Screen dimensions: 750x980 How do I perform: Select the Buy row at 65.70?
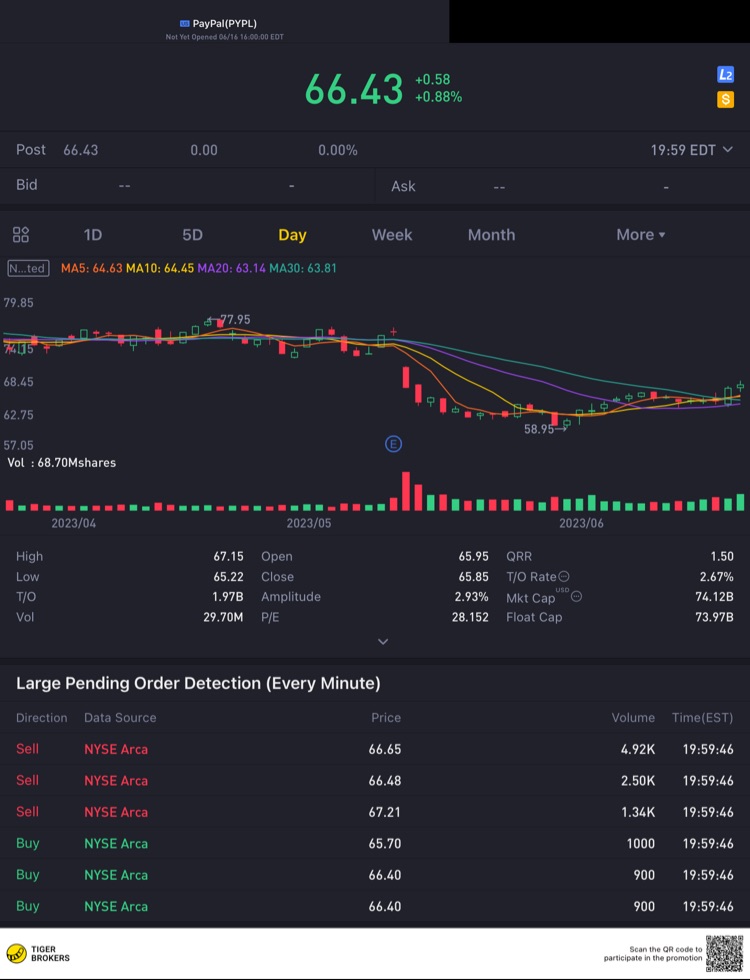pos(375,843)
